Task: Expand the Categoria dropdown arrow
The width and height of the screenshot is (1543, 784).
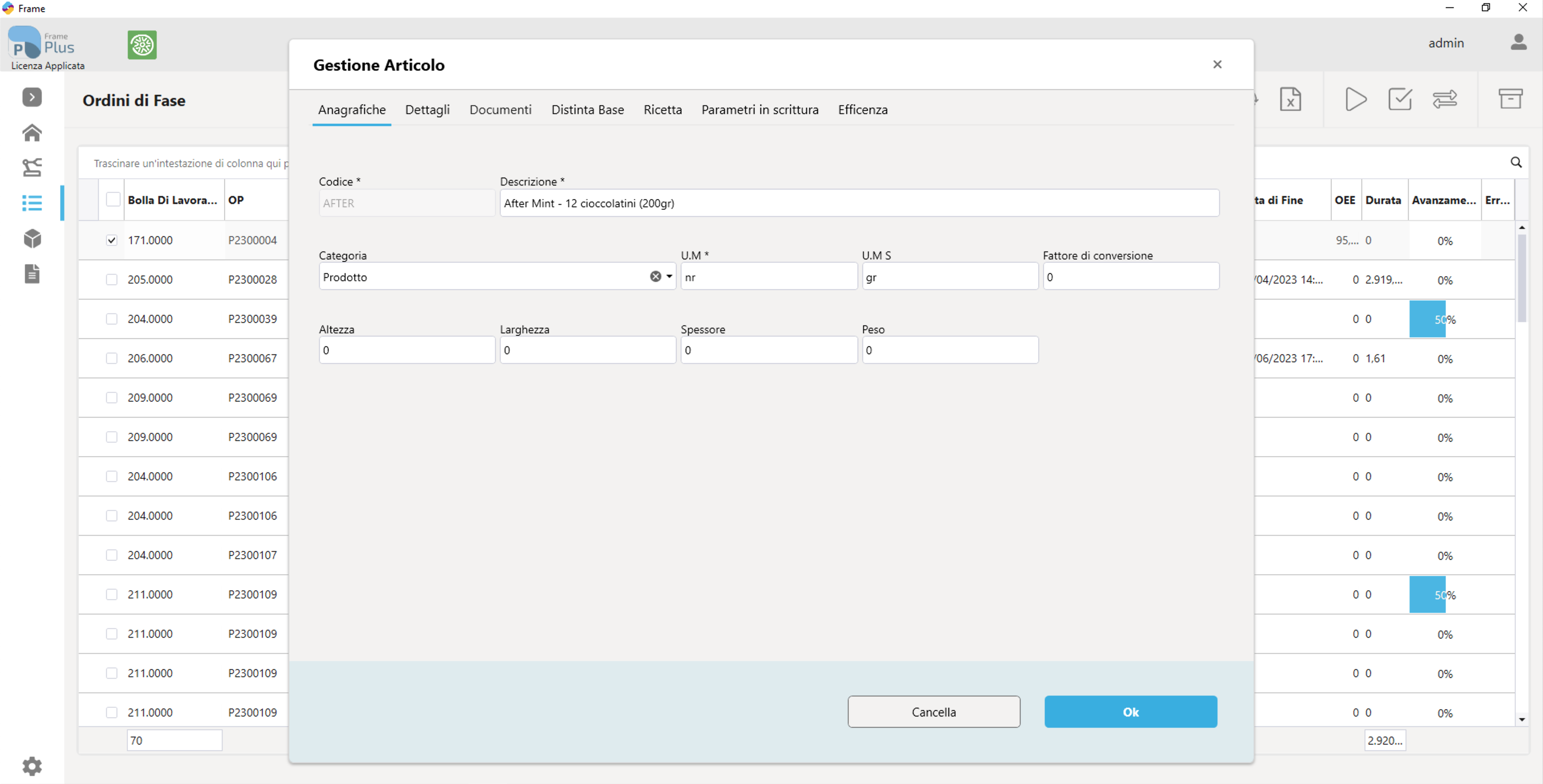Action: (x=669, y=277)
